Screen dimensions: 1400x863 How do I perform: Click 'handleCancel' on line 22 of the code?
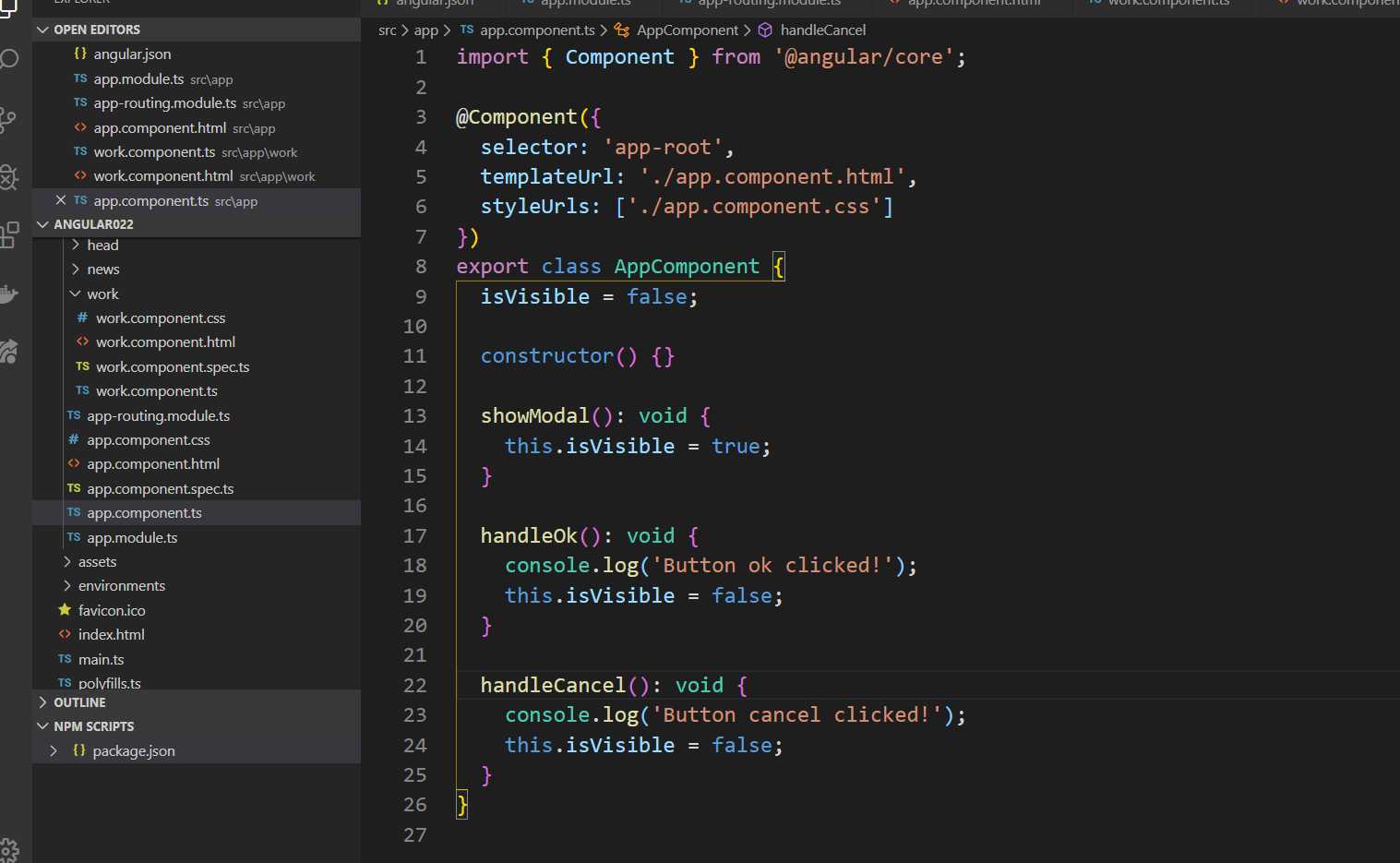553,686
